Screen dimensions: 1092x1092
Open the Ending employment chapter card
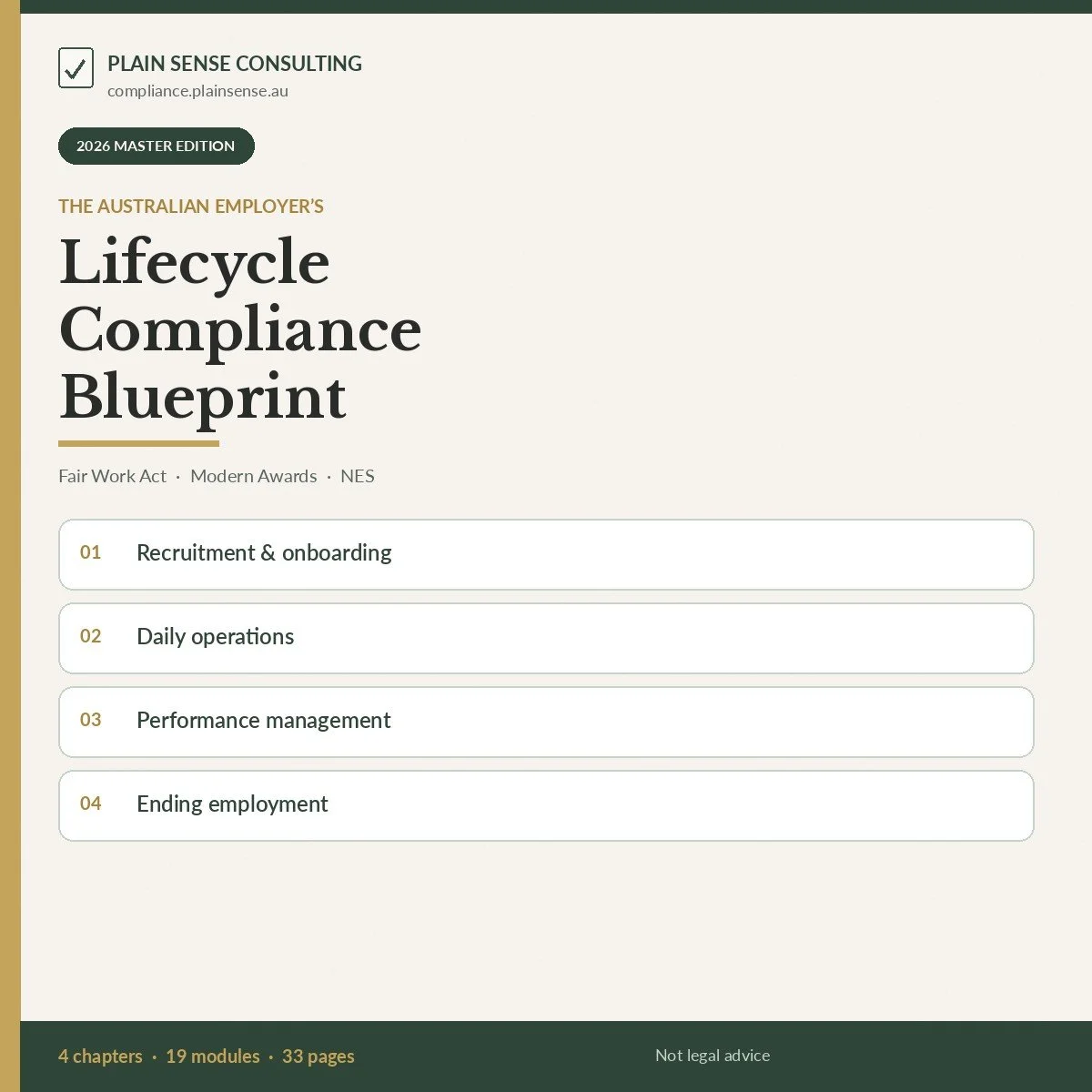[546, 805]
